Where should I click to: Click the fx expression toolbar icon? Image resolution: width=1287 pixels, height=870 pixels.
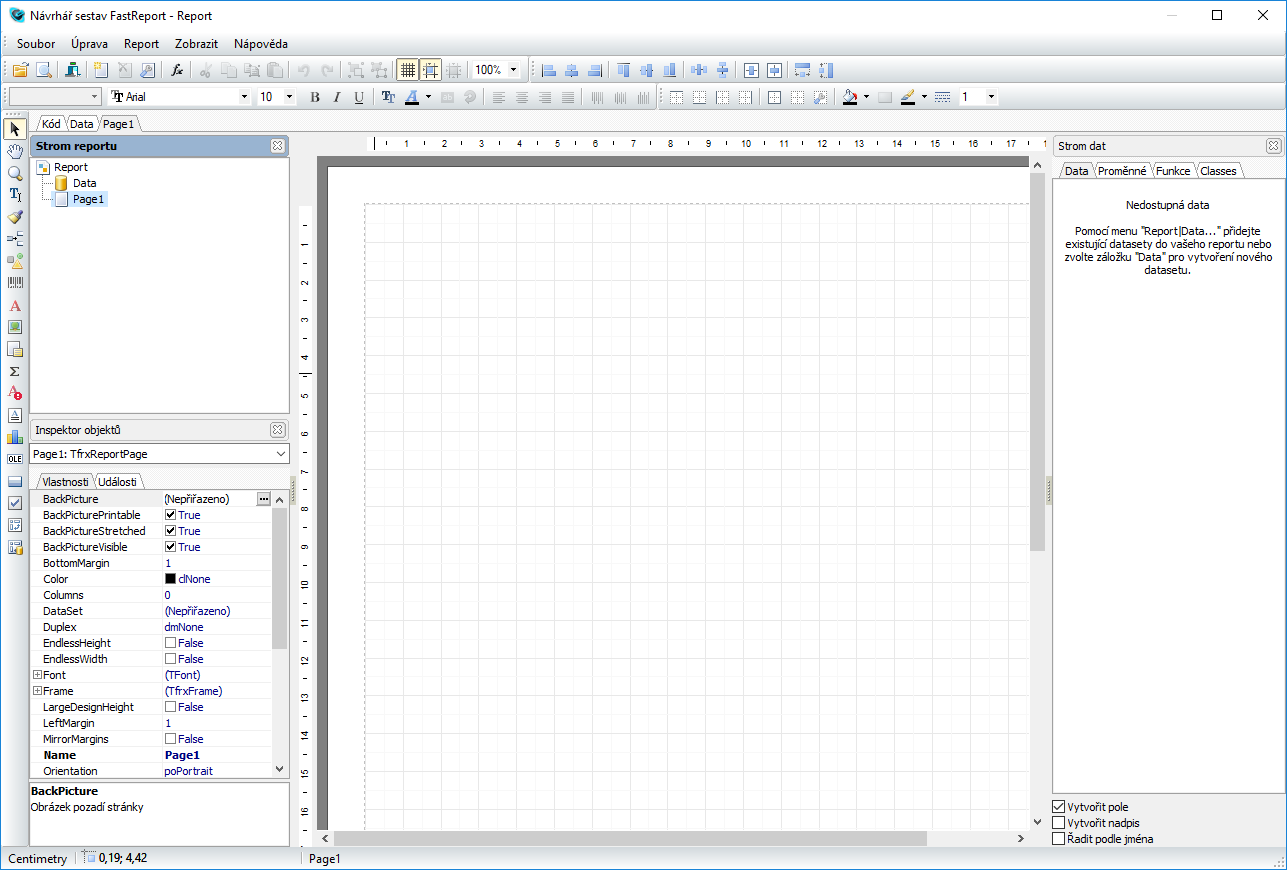pyautogui.click(x=176, y=70)
